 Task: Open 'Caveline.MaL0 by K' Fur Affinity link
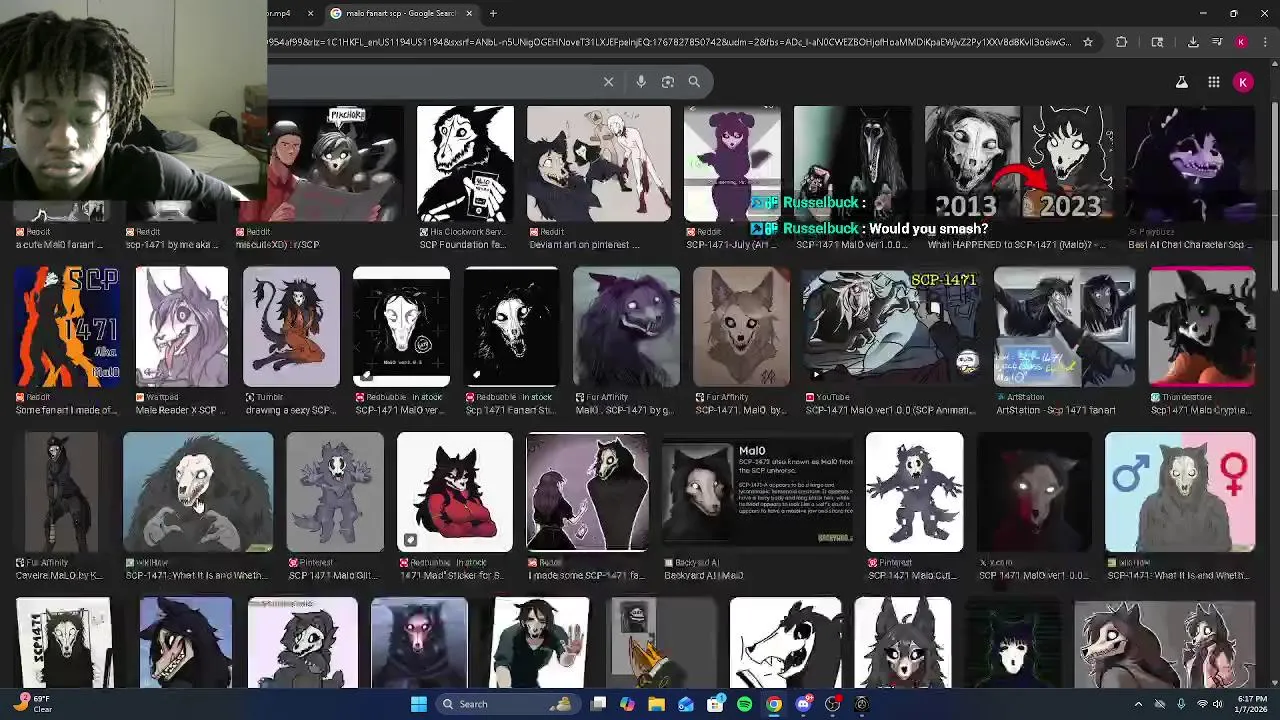59,576
